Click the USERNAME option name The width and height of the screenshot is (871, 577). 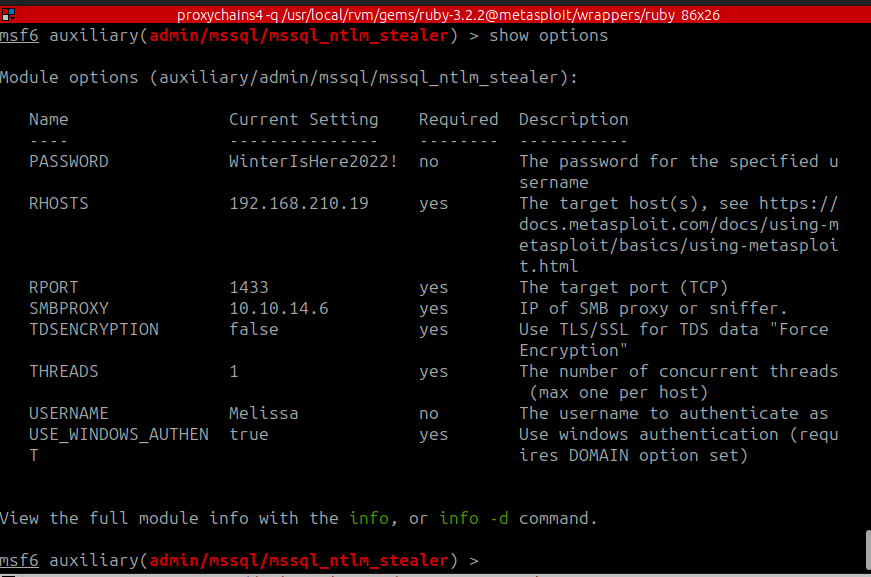click(x=69, y=413)
